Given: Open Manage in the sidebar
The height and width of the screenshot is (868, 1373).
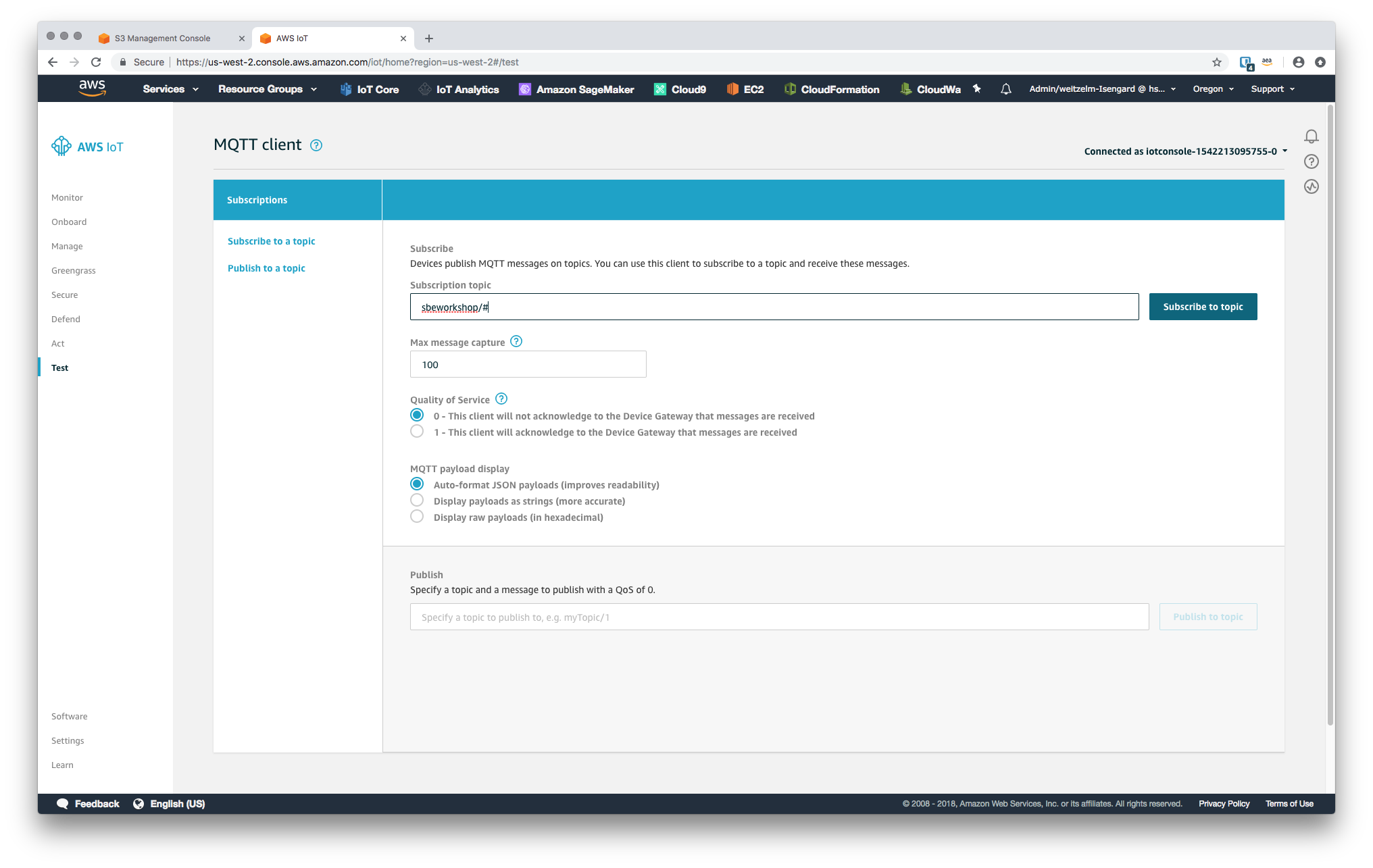Looking at the screenshot, I should (x=67, y=246).
